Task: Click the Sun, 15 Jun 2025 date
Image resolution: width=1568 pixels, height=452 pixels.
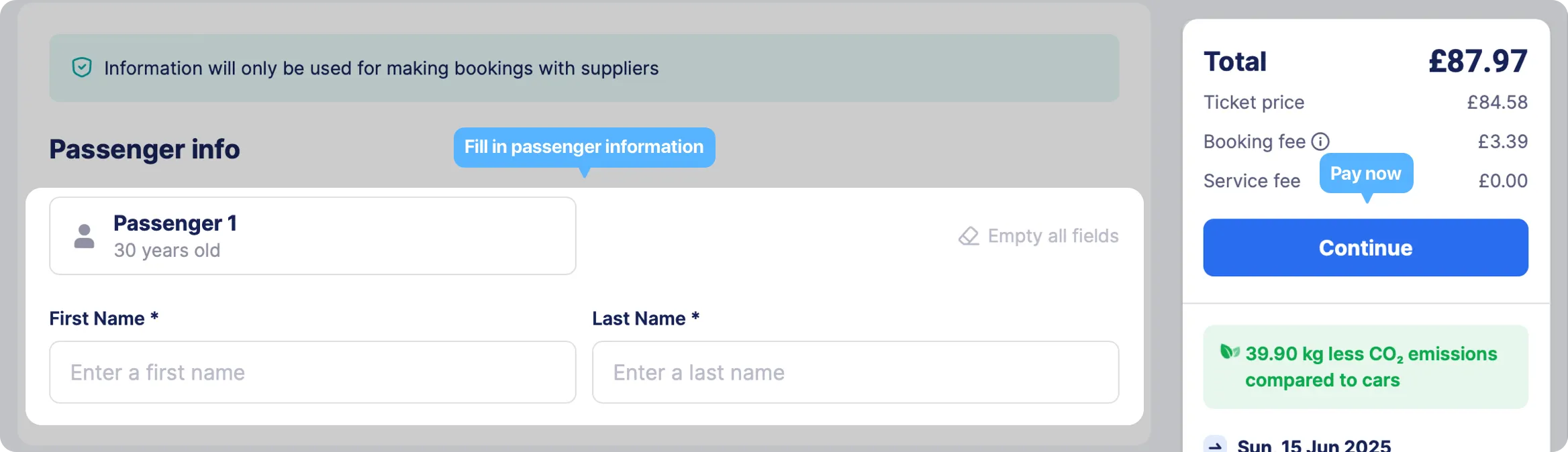Action: pos(1314,445)
